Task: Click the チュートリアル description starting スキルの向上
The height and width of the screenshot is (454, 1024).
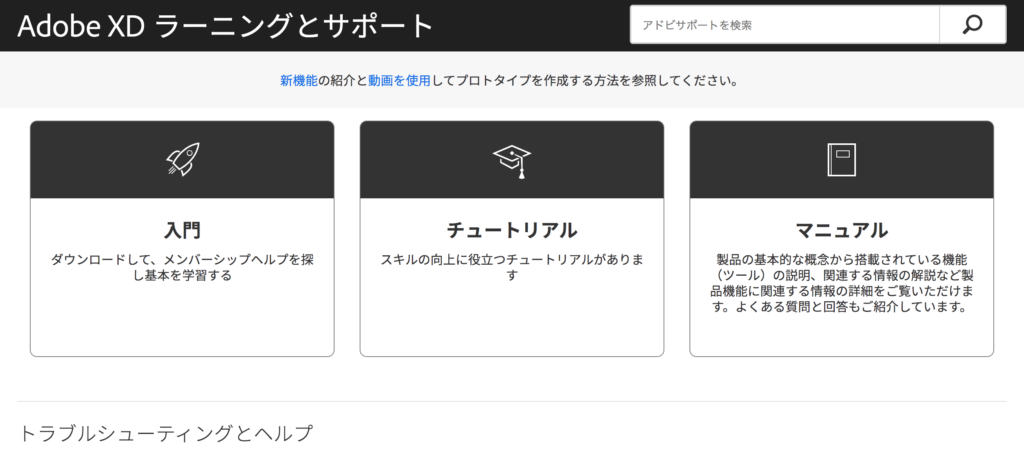Action: coord(512,267)
